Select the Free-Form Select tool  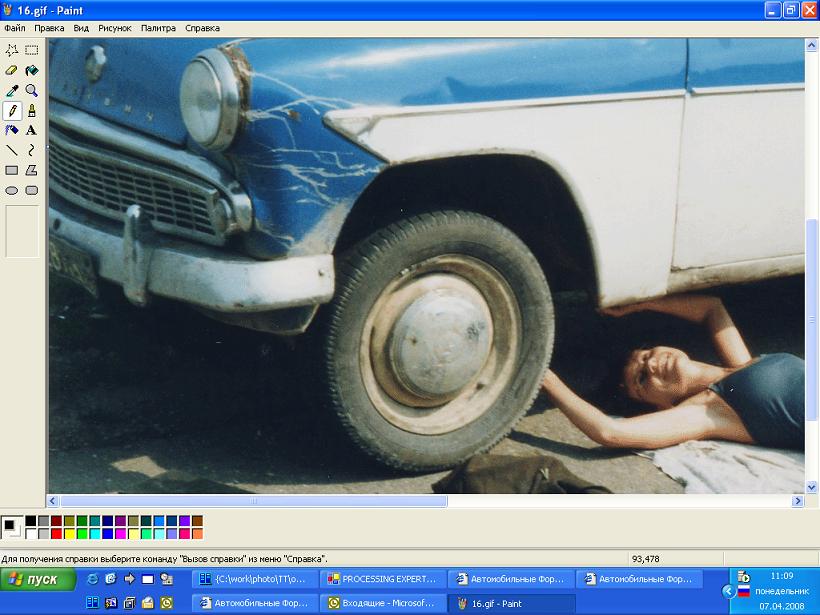coord(12,50)
